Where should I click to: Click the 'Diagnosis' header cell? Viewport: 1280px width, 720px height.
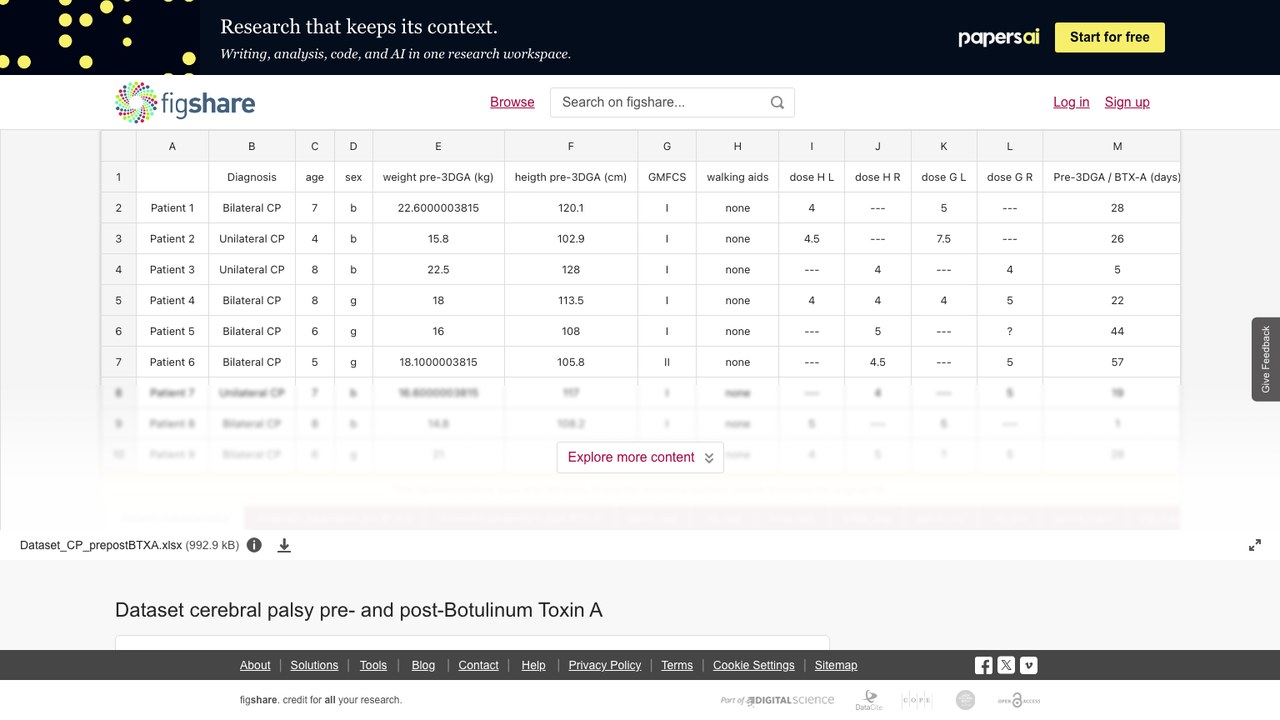(252, 177)
